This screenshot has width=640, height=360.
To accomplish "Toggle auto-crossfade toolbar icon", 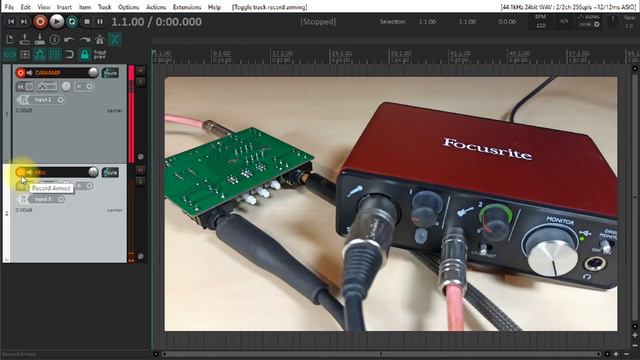I will pyautogui.click(x=115, y=40).
